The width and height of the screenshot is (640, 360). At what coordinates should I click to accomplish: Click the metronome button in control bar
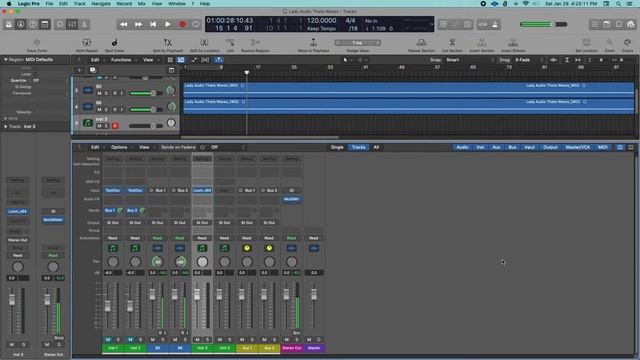point(495,24)
